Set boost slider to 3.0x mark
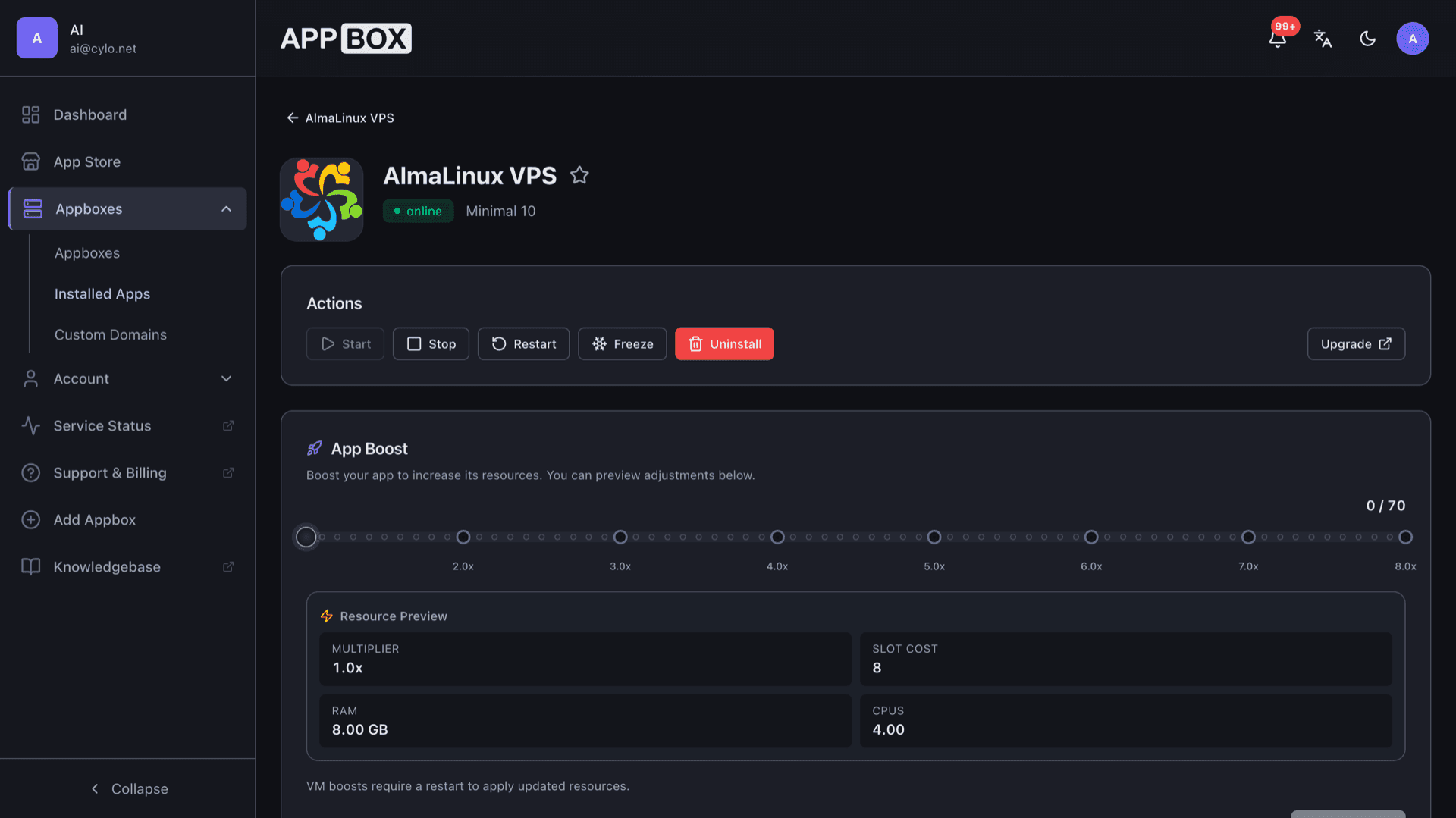The image size is (1456, 818). click(620, 537)
